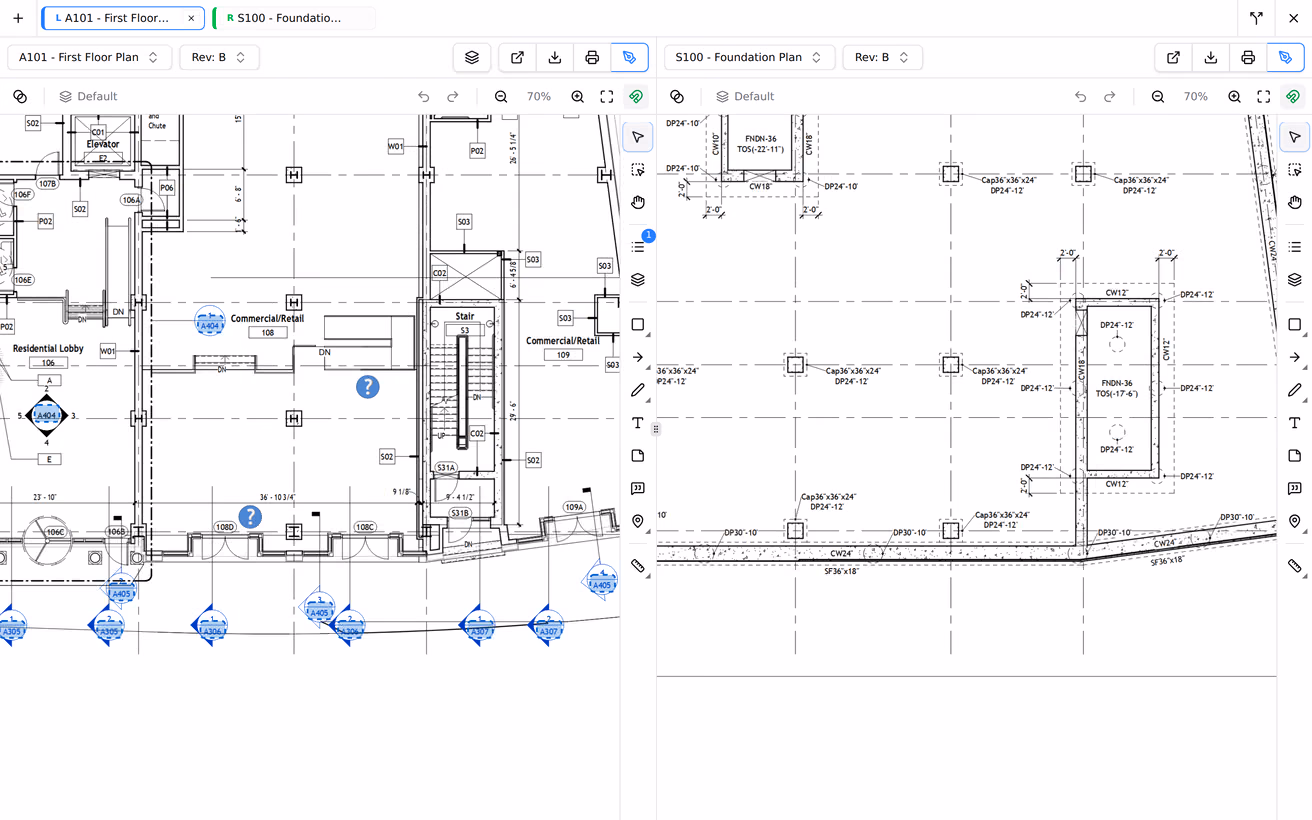Select the text tool in right toolbar
This screenshot has height=820, width=1312.
1295,423
